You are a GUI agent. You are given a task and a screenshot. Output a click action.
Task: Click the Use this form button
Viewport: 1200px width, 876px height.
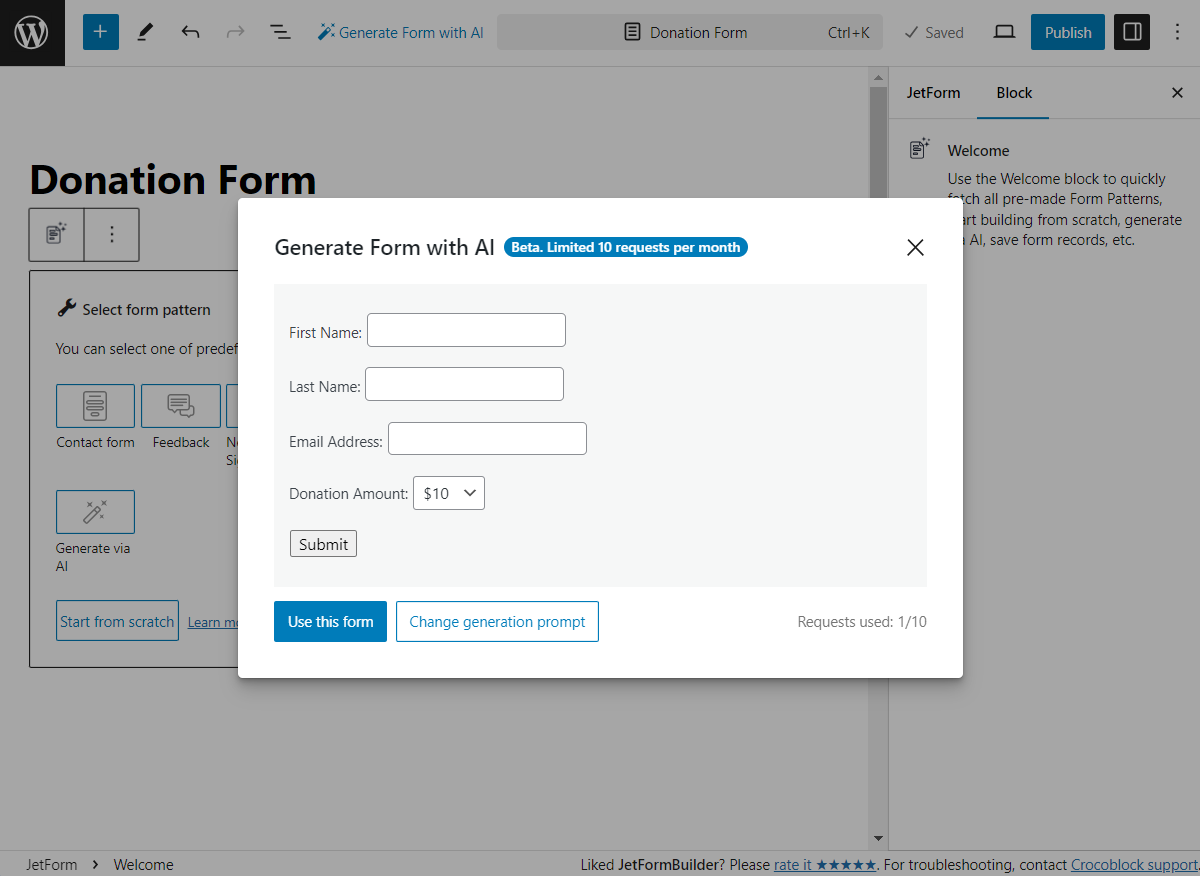(x=330, y=621)
